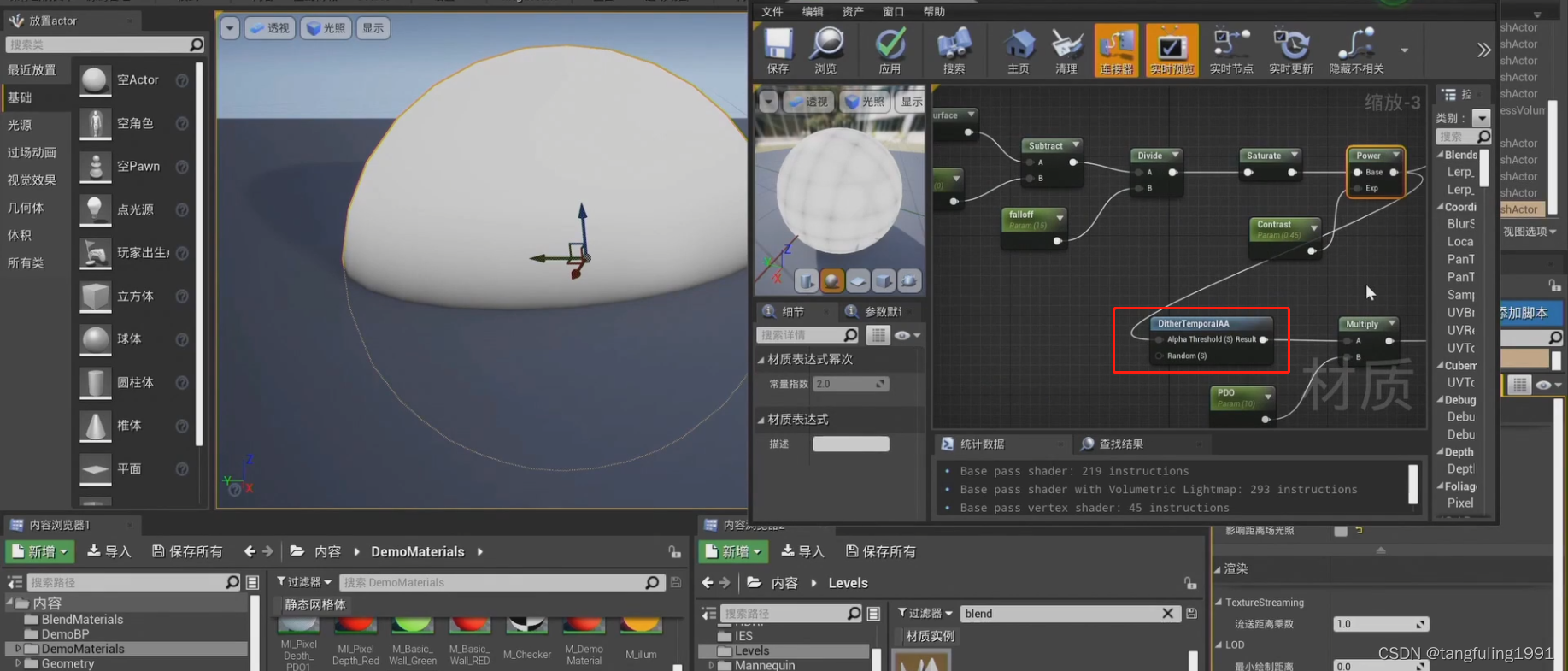The width and height of the screenshot is (1568, 671).
Task: Select 球体 sphere shape icon
Action: coord(95,338)
